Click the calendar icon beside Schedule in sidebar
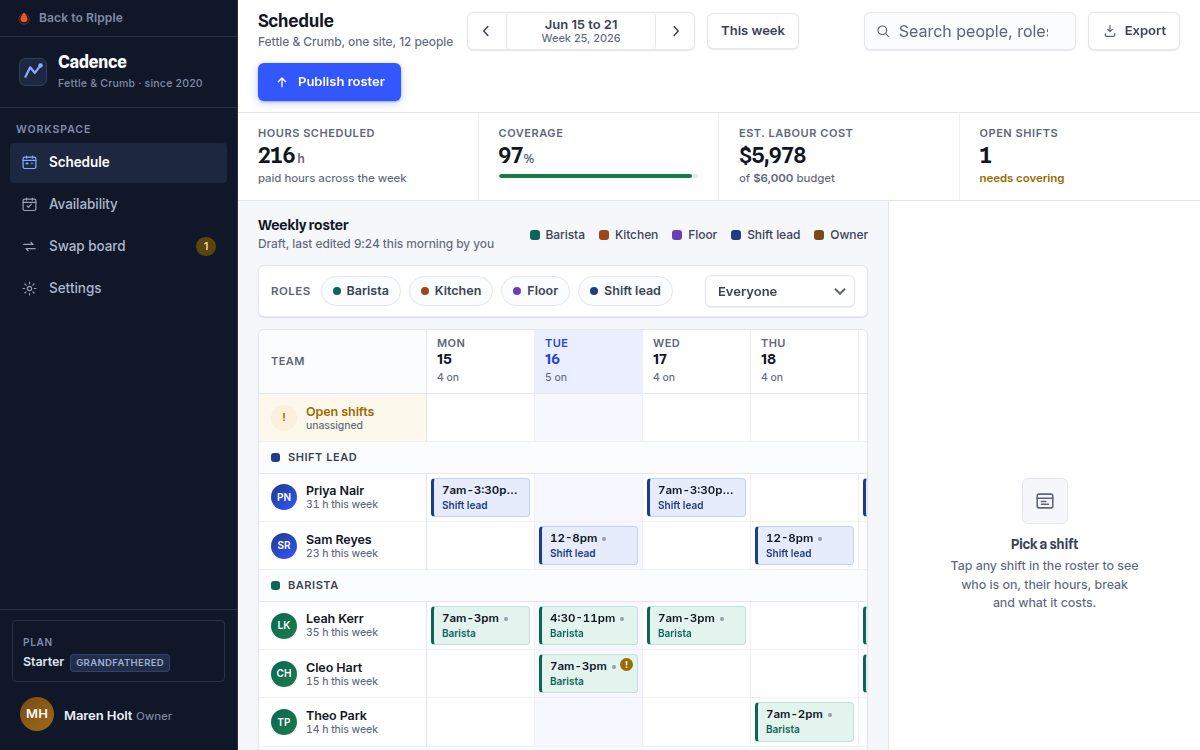 click(30, 162)
